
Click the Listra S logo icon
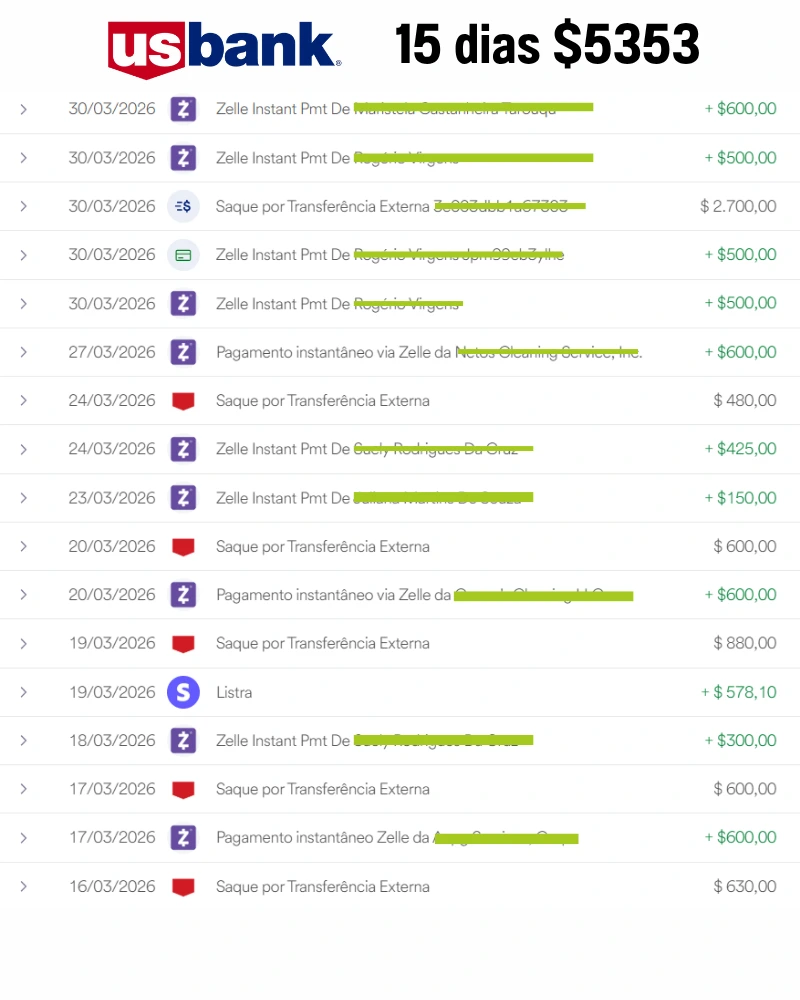[183, 692]
